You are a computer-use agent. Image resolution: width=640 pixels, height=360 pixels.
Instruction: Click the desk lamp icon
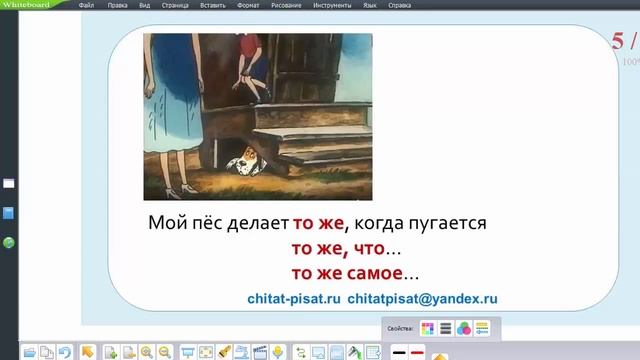pyautogui.click(x=242, y=352)
